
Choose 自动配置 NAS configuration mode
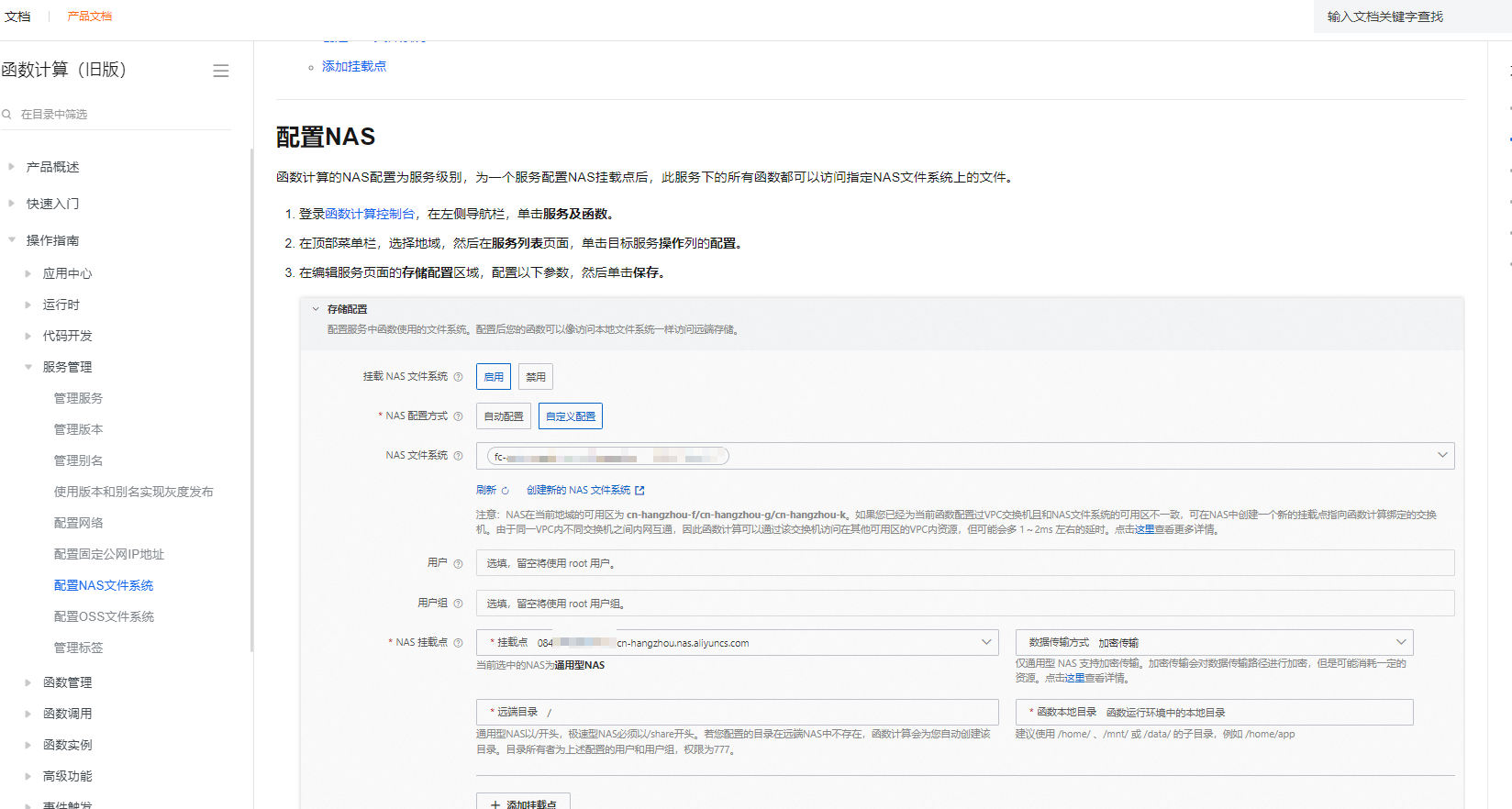(504, 416)
